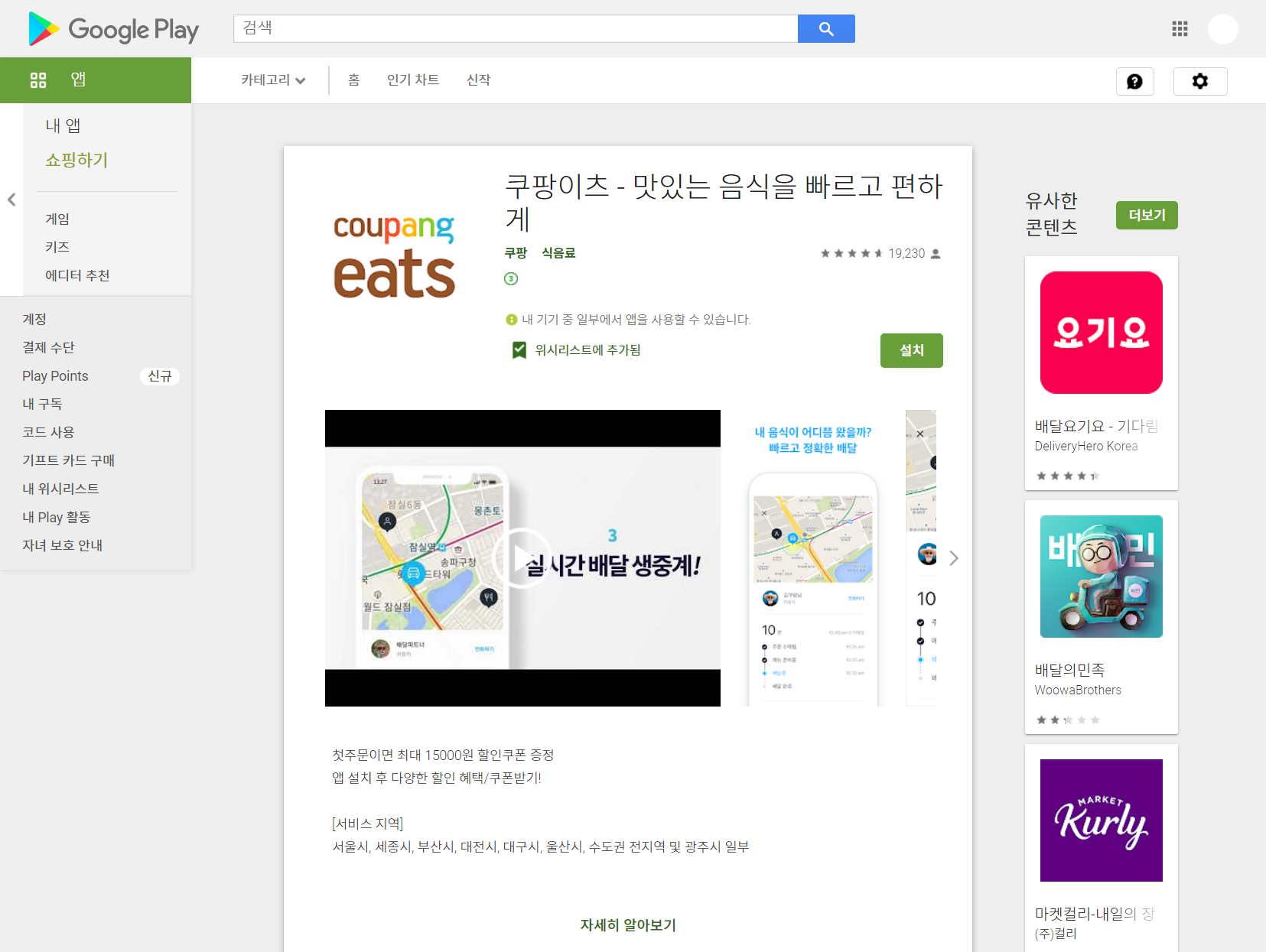
Task: Focus the 검색 search field
Action: coord(516,28)
